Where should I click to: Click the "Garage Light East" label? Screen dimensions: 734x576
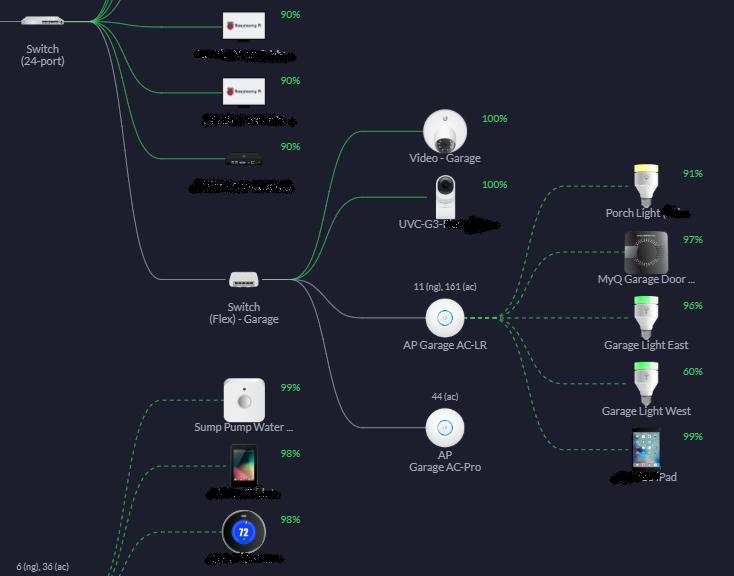[646, 345]
